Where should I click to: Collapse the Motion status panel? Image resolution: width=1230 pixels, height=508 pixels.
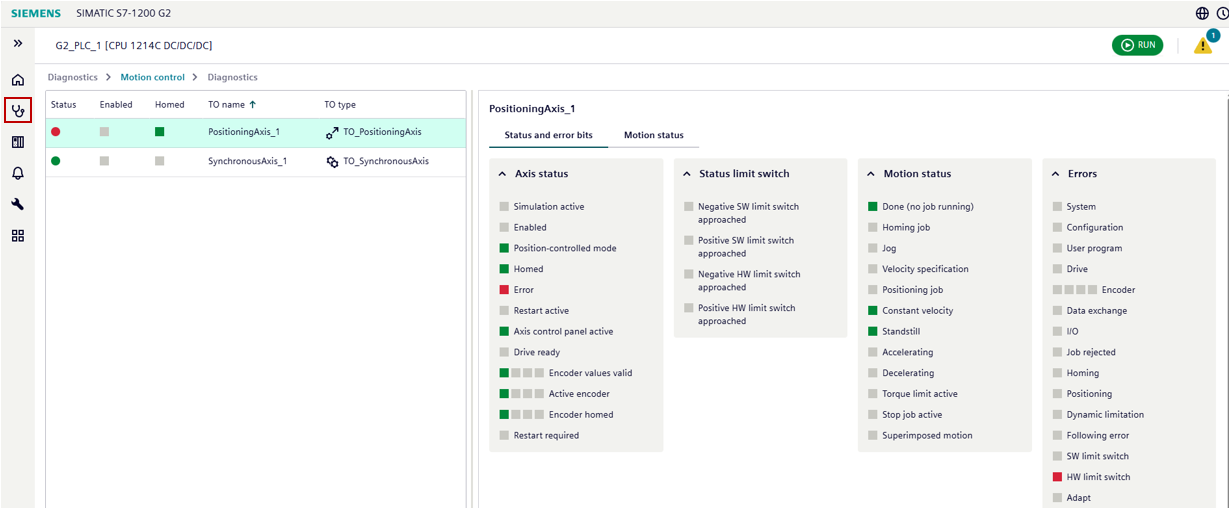point(871,174)
